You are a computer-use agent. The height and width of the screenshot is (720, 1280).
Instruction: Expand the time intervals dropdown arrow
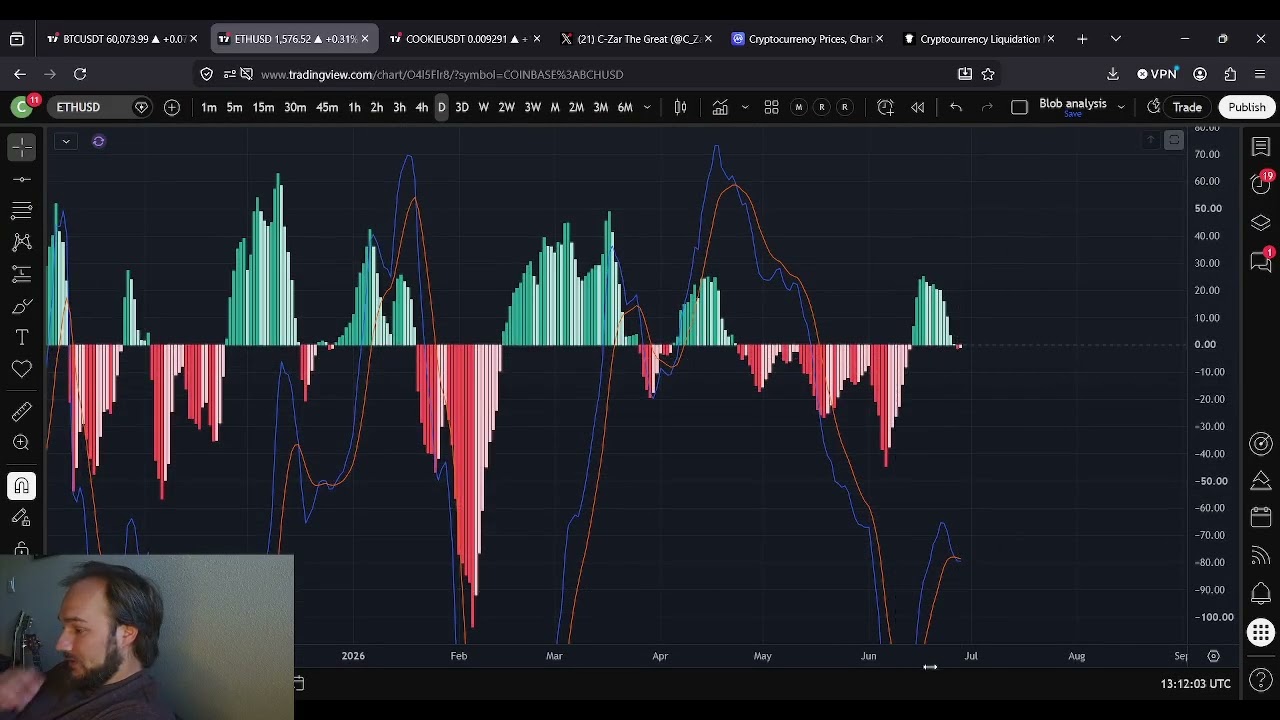[647, 107]
